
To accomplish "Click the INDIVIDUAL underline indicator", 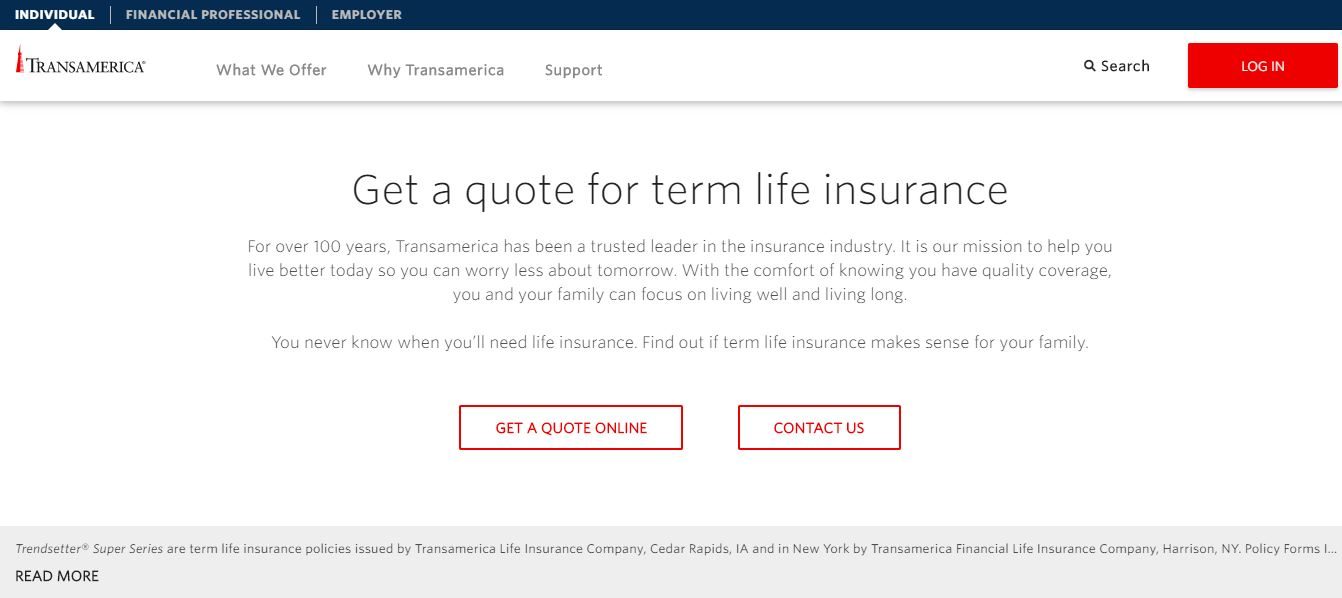I will (x=54, y=26).
